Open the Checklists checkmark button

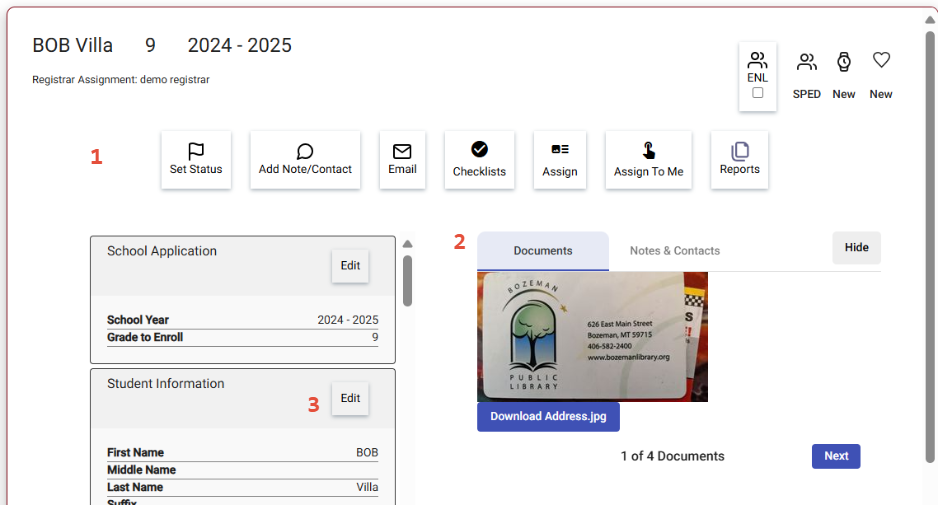point(479,160)
